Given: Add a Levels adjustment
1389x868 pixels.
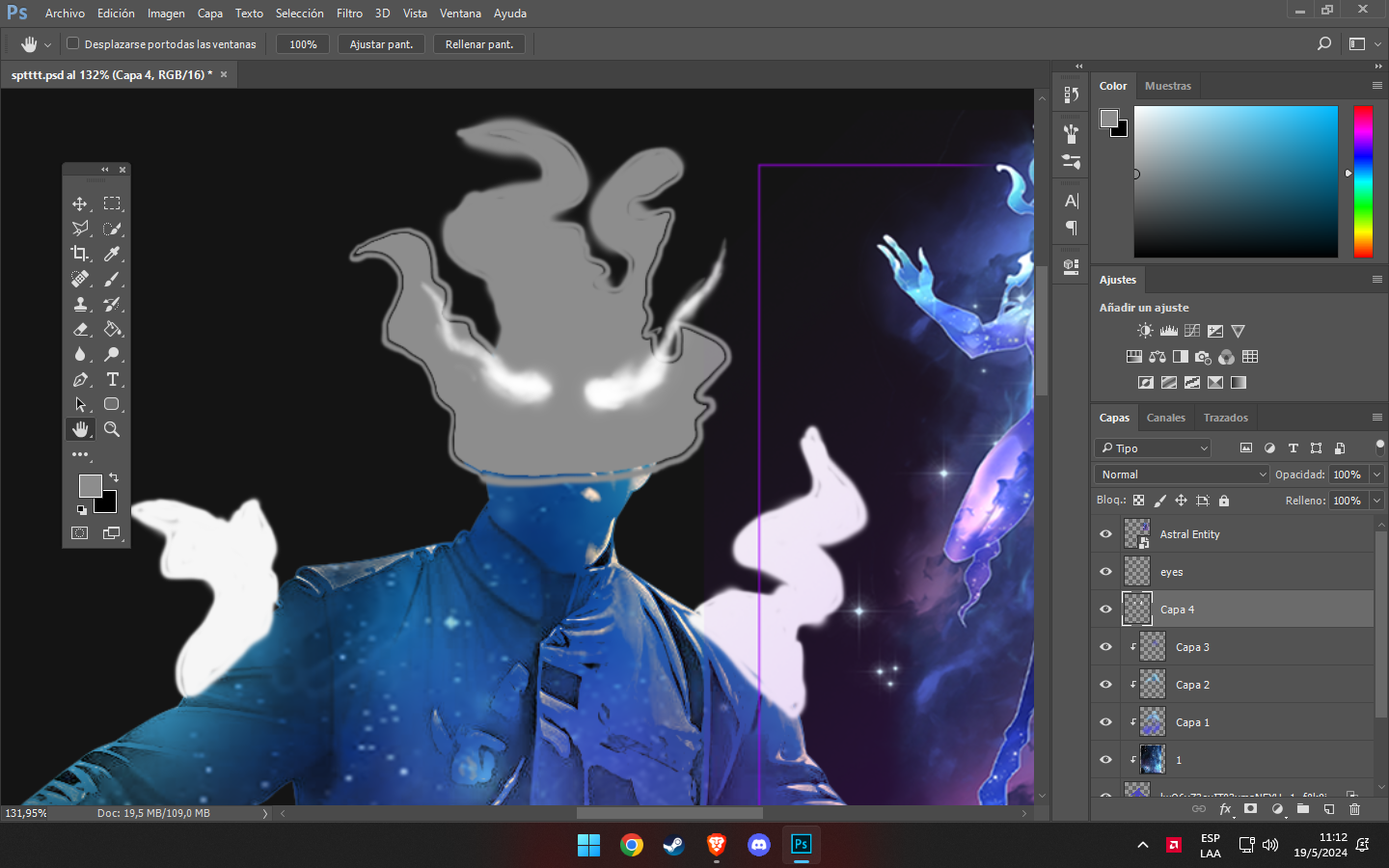Looking at the screenshot, I should pos(1169,331).
